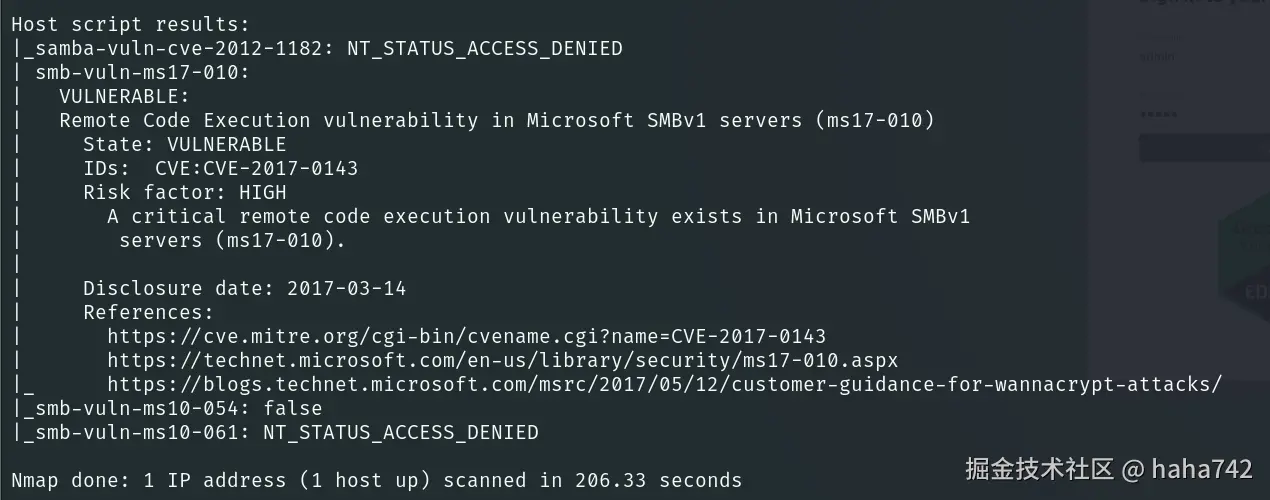Click the smb-vuln-ms10-061 result line
The height and width of the screenshot is (500, 1270).
tap(280, 432)
